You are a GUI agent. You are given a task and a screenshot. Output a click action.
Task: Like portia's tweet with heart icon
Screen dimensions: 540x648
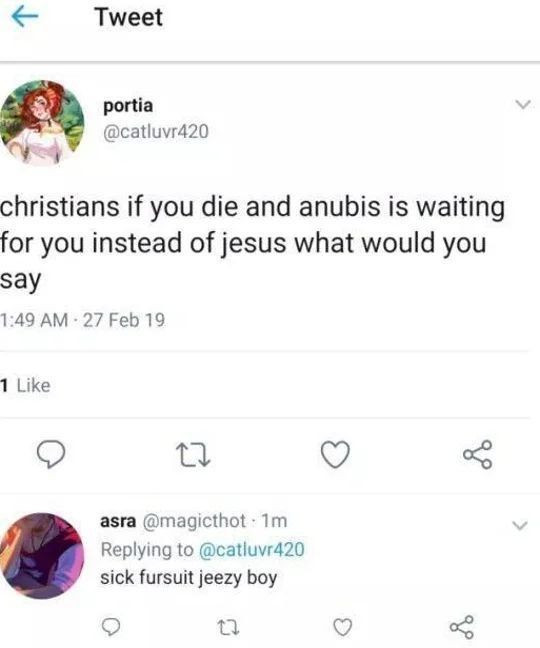click(x=335, y=454)
